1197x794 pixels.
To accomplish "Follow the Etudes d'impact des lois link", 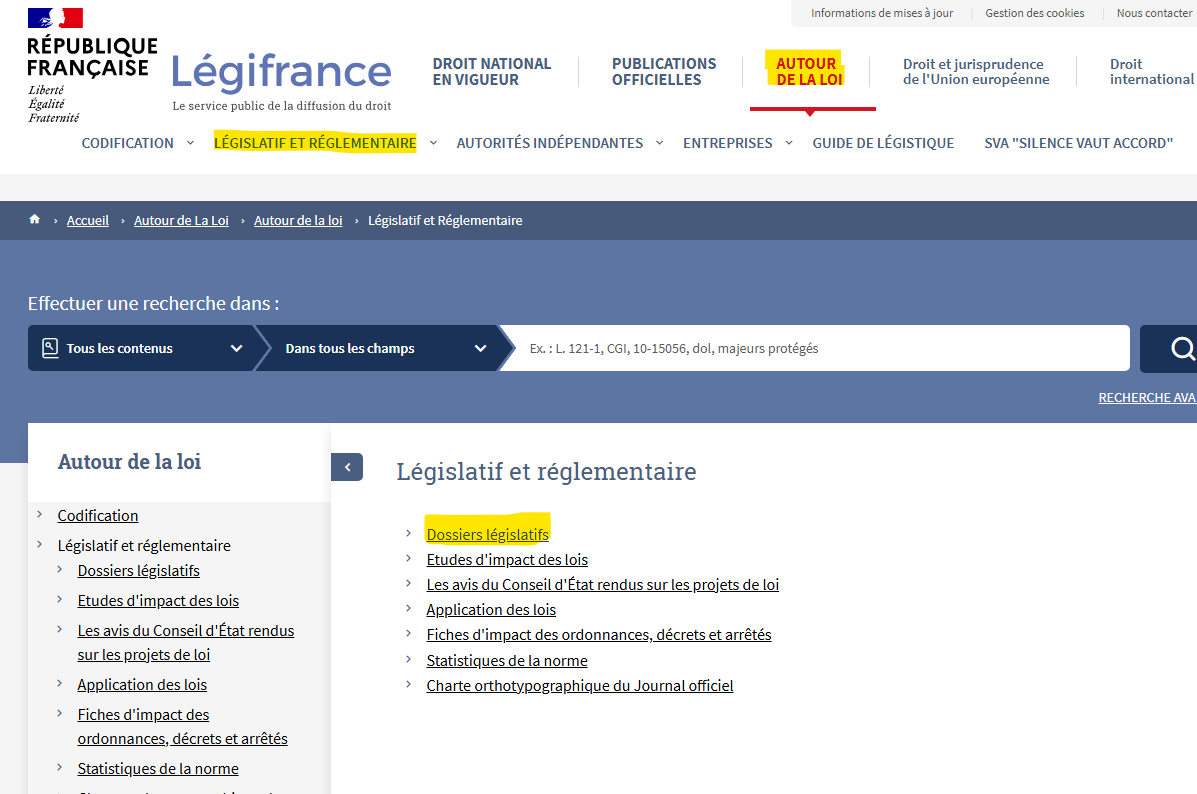I will click(x=507, y=559).
